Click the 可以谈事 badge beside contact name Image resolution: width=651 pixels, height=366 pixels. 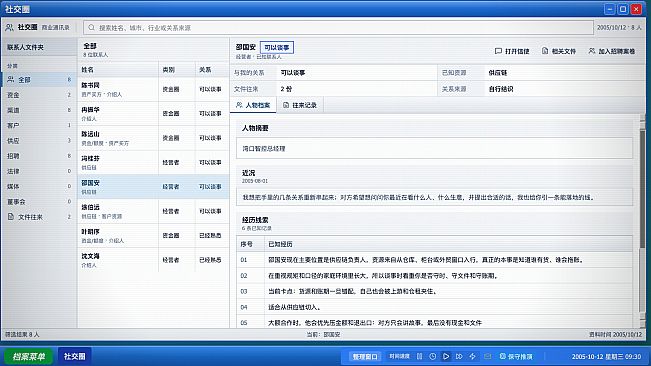pos(277,47)
